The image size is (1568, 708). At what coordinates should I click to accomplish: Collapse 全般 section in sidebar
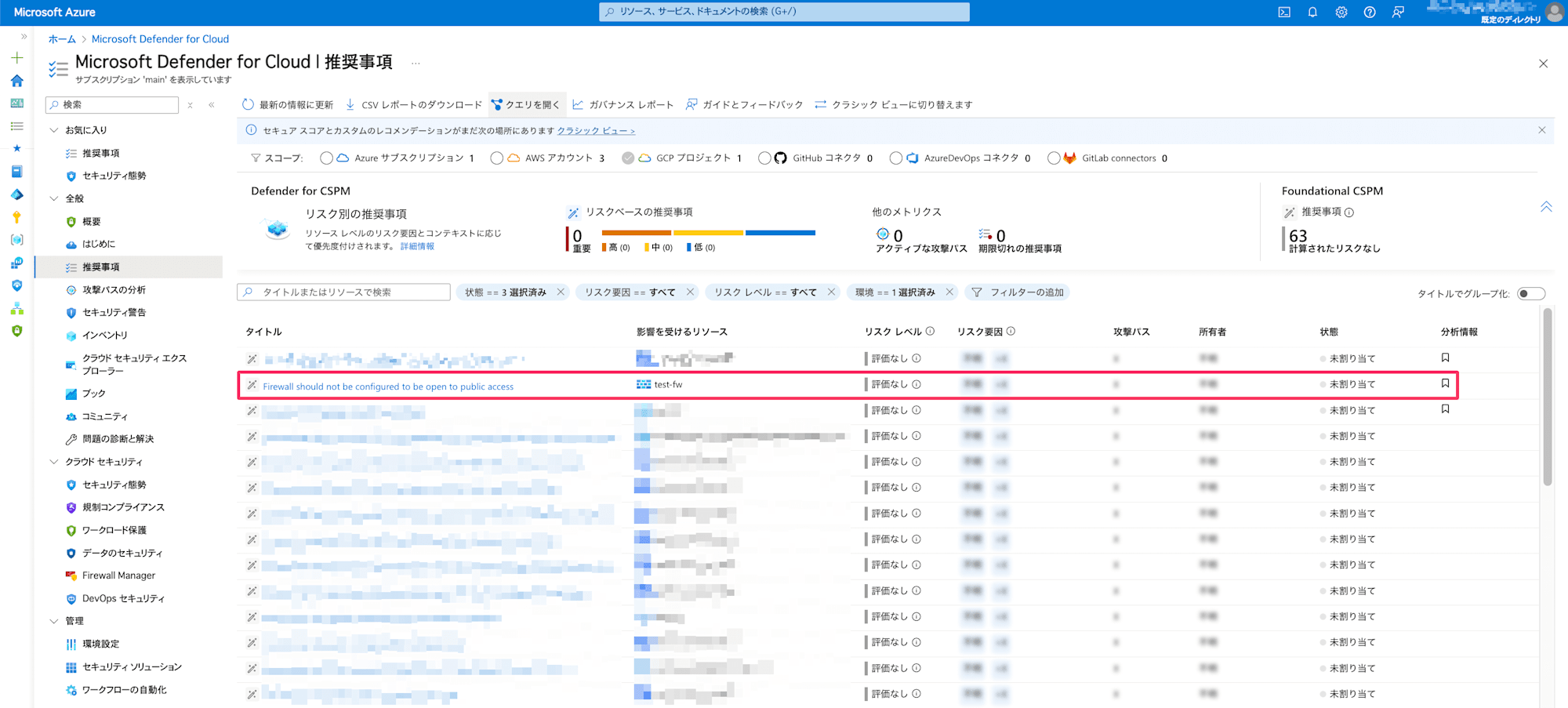54,198
